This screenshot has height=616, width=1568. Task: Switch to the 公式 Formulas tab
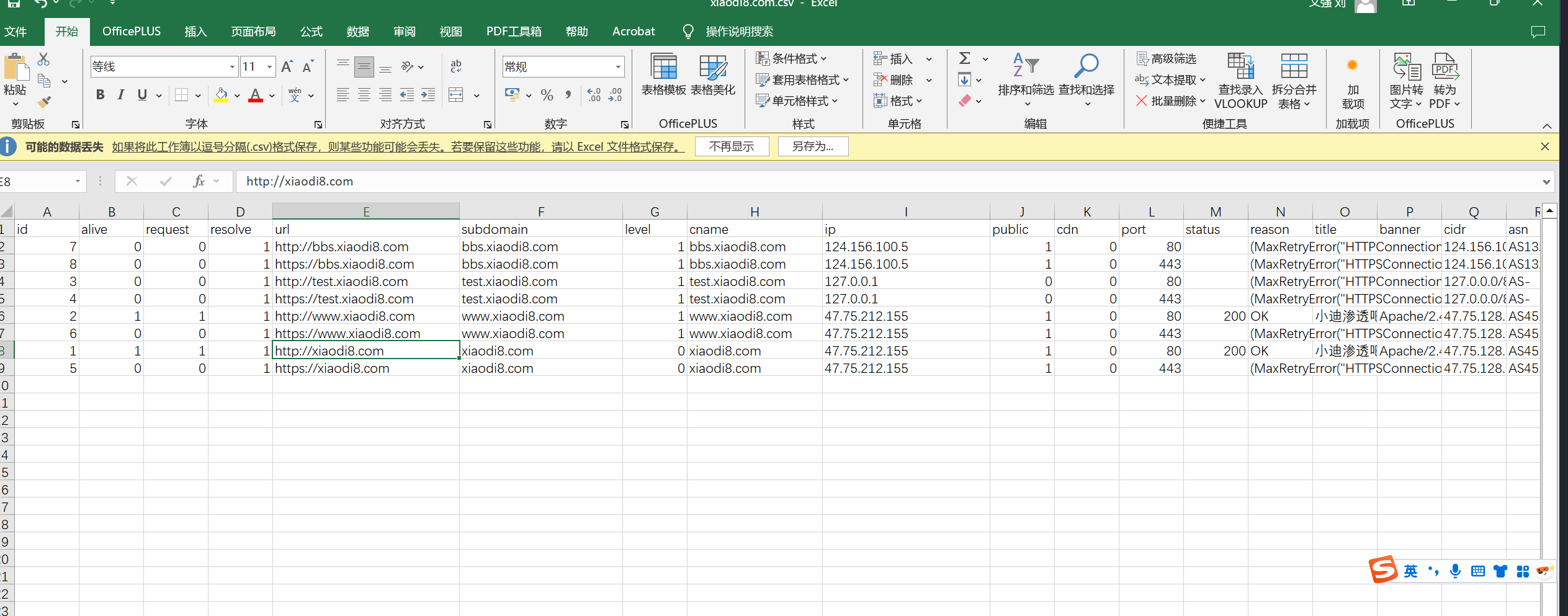point(311,32)
